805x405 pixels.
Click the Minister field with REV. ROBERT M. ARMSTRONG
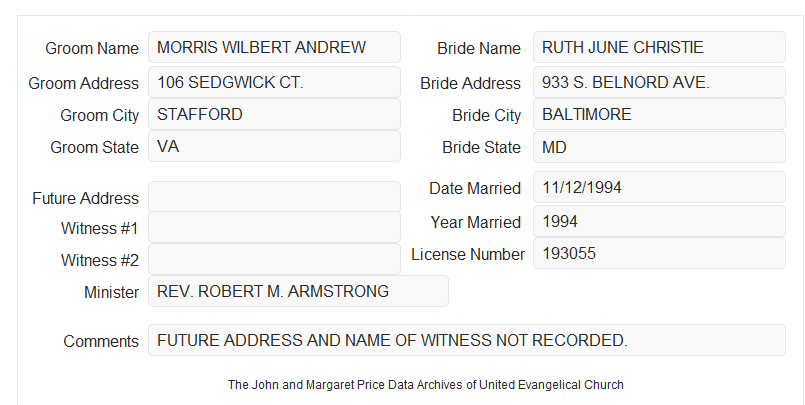(x=298, y=291)
